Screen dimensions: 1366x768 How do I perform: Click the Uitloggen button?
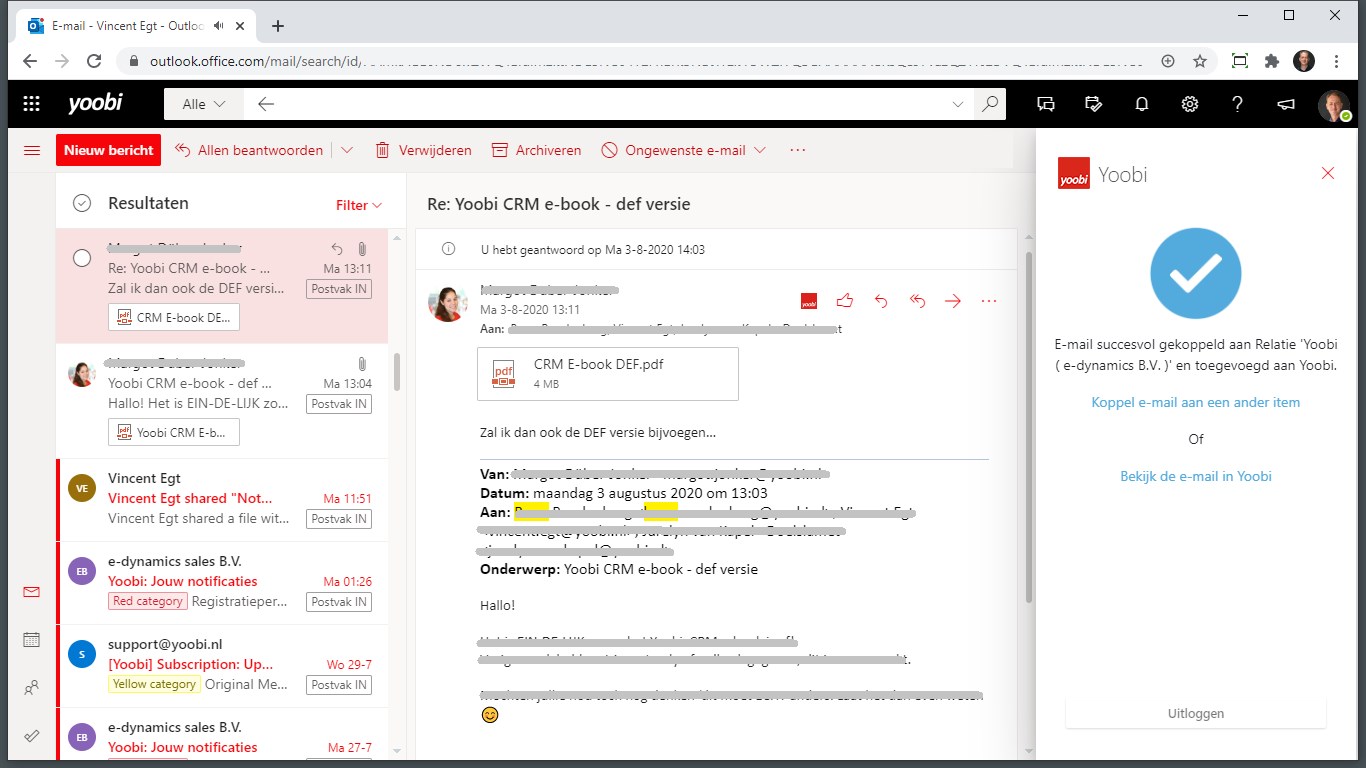click(x=1196, y=714)
